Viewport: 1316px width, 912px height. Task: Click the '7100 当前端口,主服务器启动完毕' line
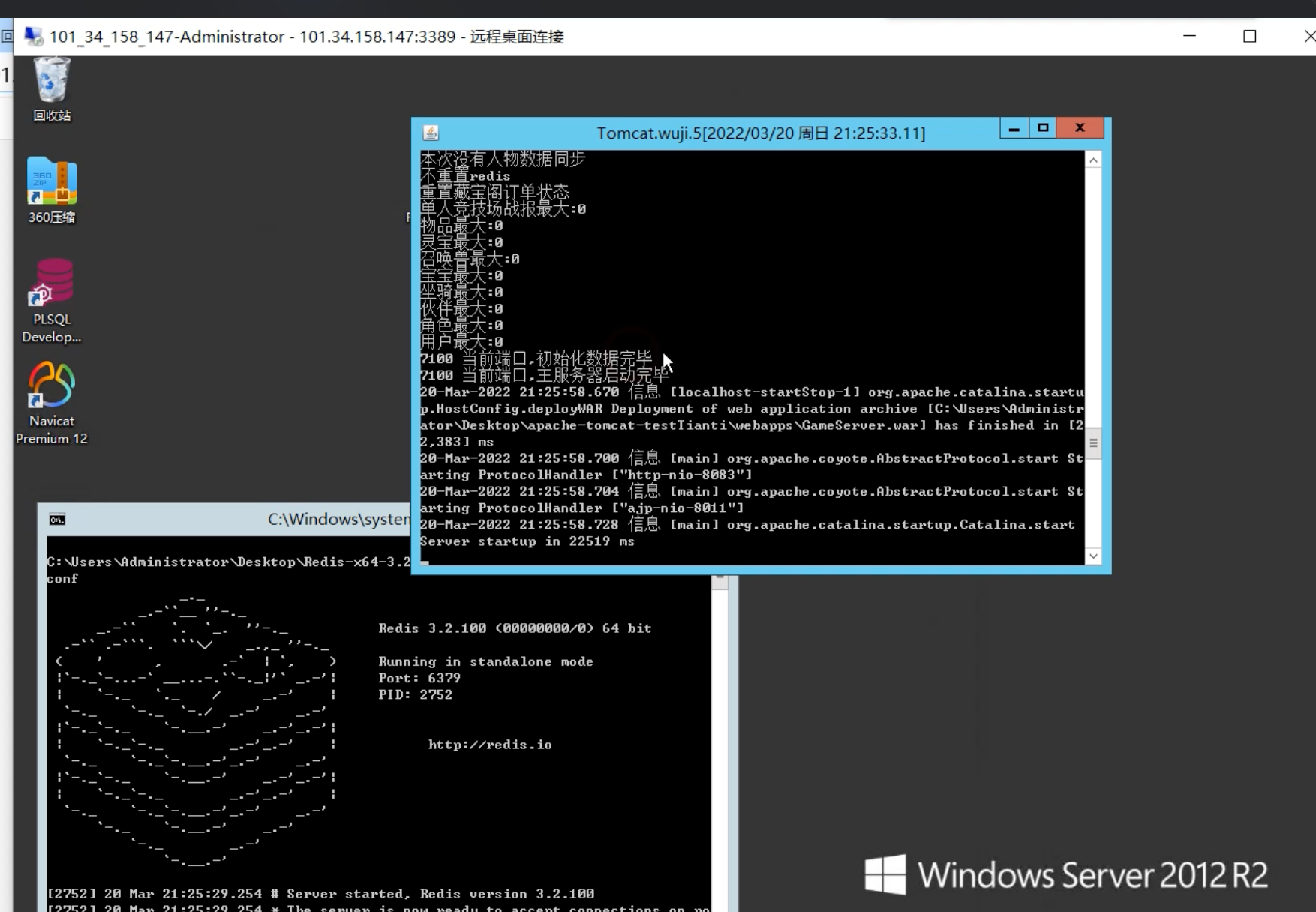pyautogui.click(x=545, y=375)
